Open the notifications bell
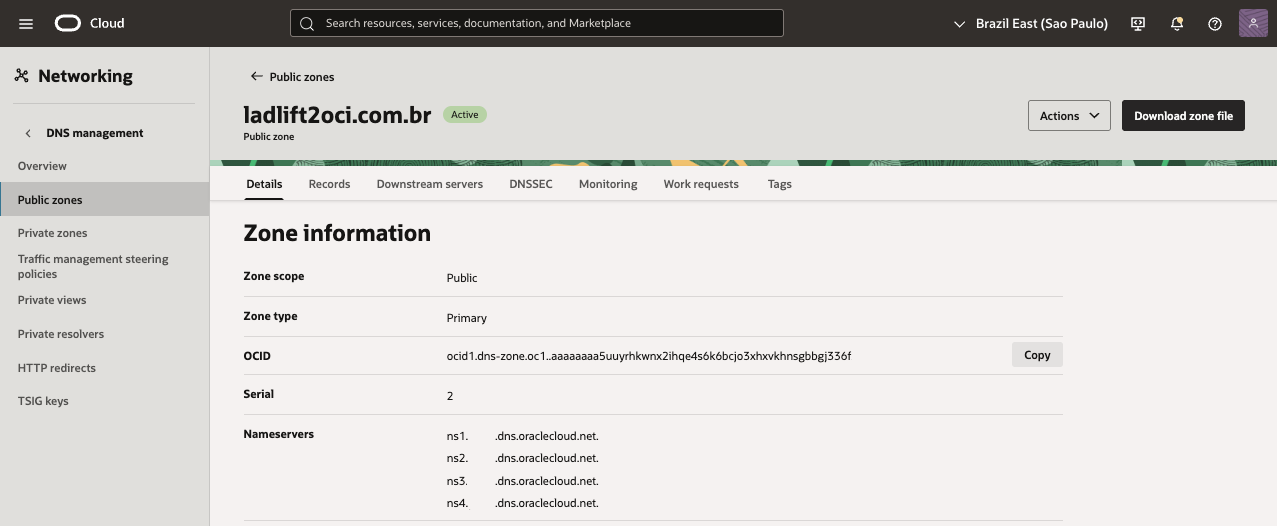 [1177, 23]
